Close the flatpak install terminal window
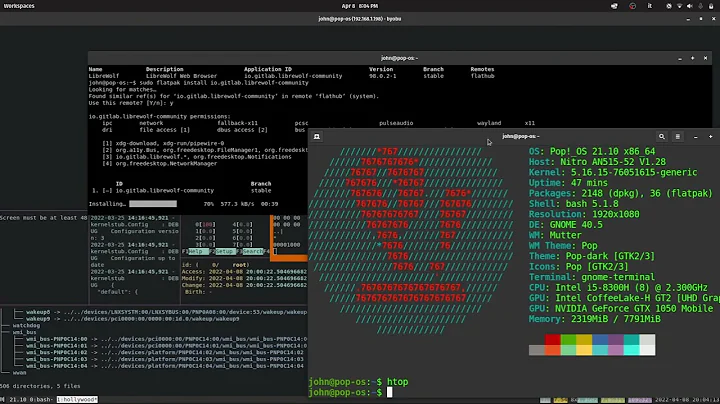The image size is (720, 404). pos(705,58)
